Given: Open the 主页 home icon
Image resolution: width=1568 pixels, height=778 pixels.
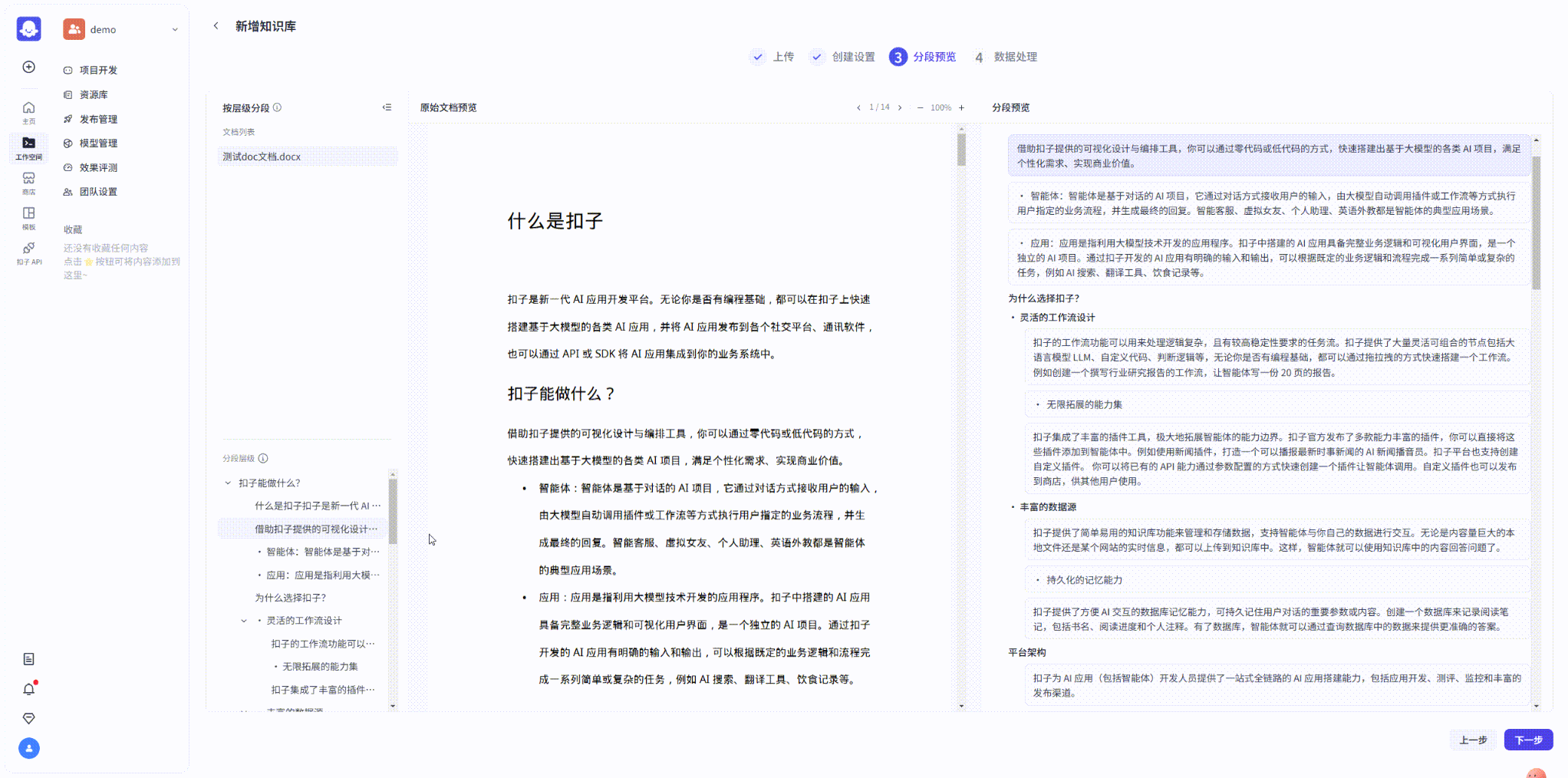Looking at the screenshot, I should pos(28,111).
